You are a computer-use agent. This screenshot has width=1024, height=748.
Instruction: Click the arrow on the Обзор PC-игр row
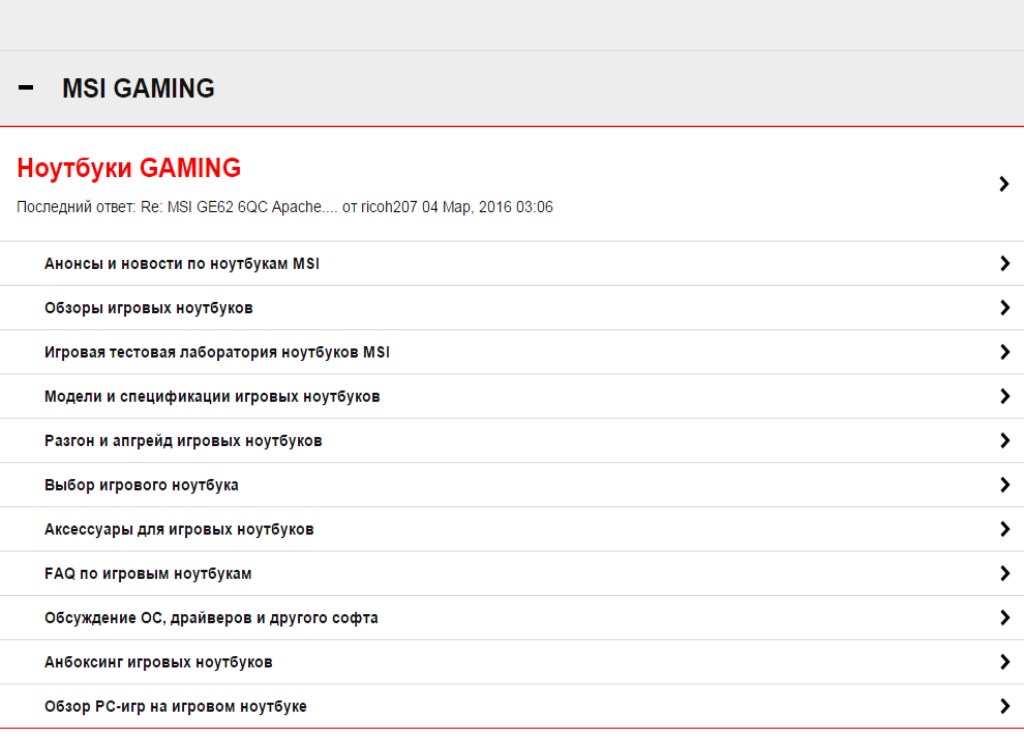point(1004,707)
